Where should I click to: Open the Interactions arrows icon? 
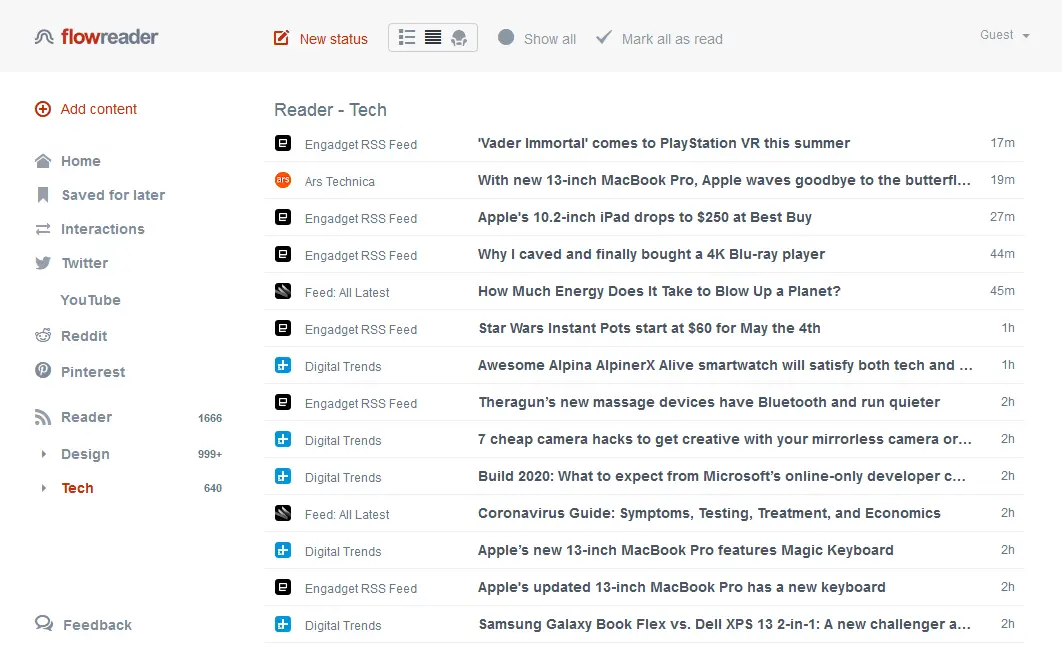click(43, 229)
